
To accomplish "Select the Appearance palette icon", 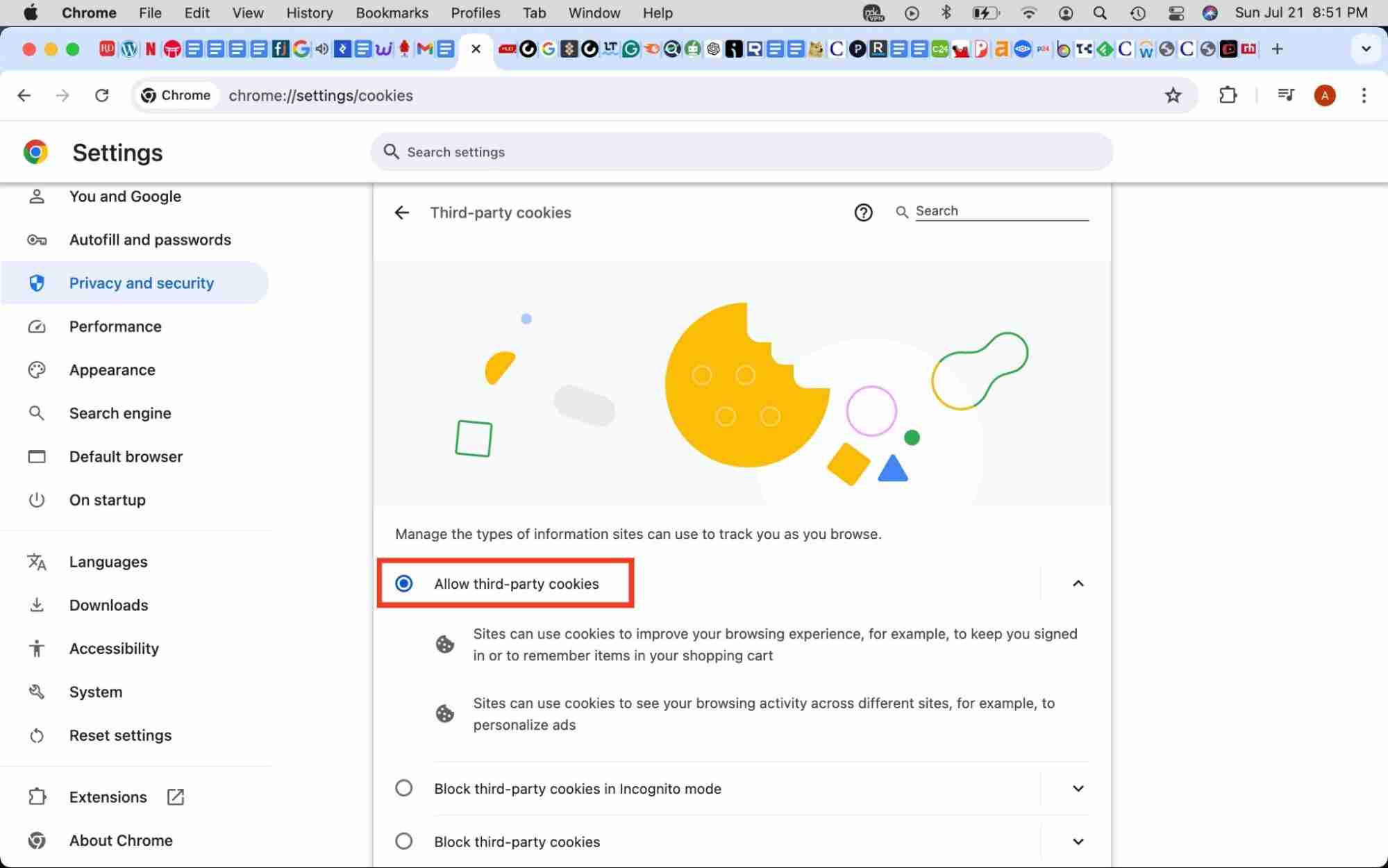I will pyautogui.click(x=37, y=369).
